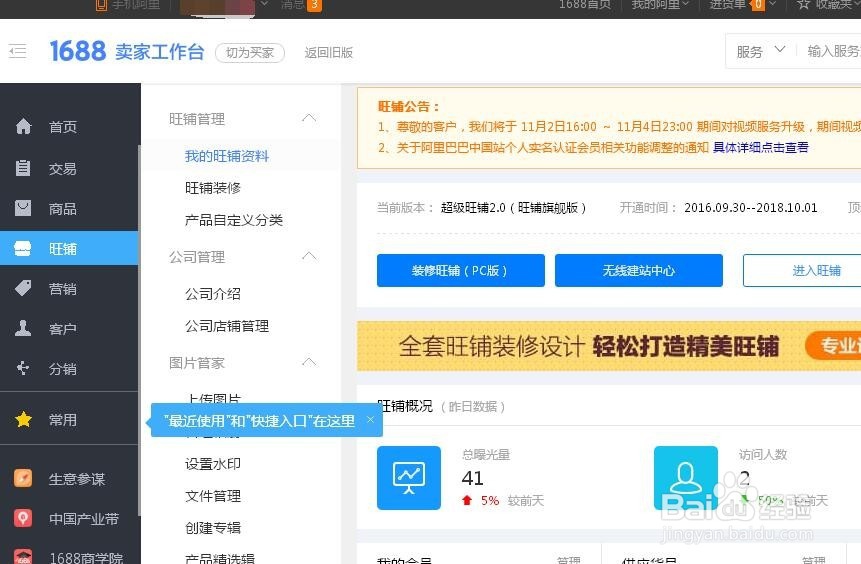The height and width of the screenshot is (564, 861).
Task: Open the 首页 home icon in sidebar
Action: point(23,126)
